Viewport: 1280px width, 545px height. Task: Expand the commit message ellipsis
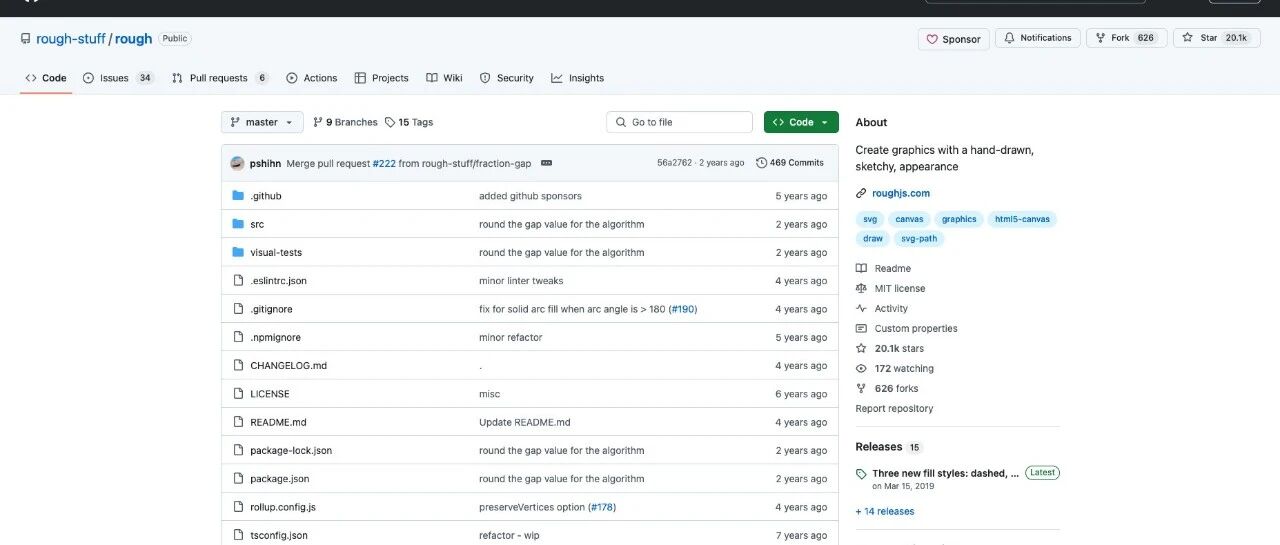click(547, 163)
